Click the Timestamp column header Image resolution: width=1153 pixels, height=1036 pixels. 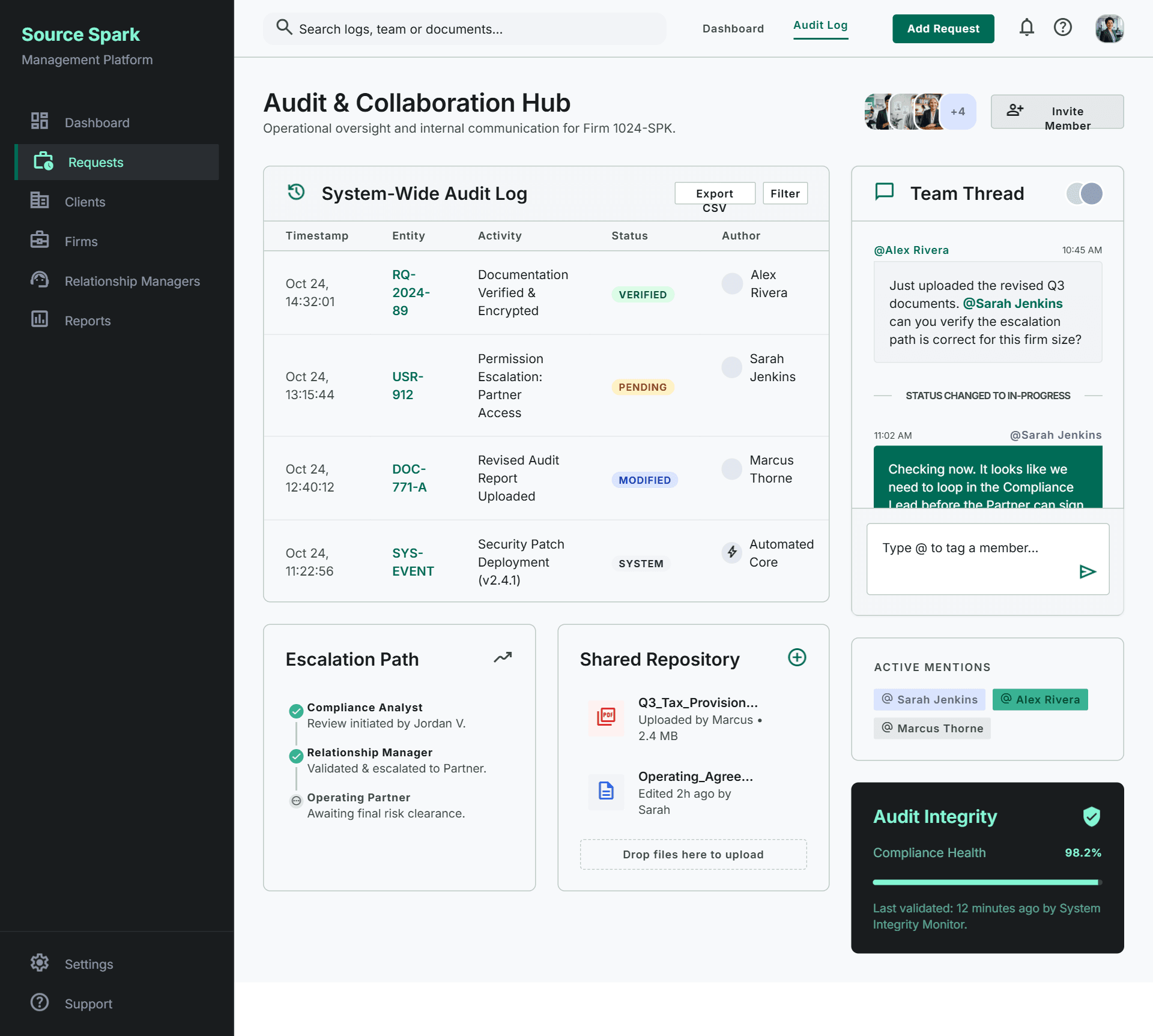317,236
